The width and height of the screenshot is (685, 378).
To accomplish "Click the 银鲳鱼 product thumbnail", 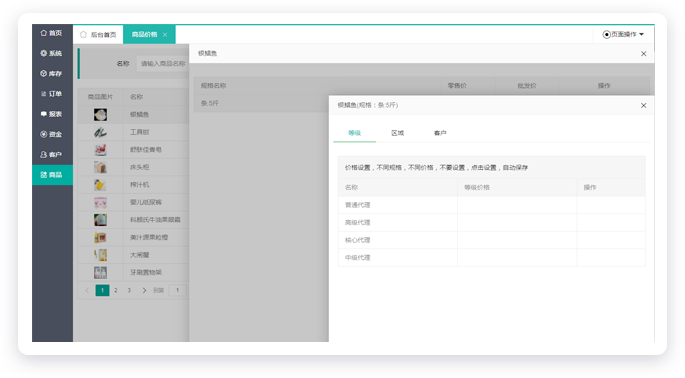I will [100, 114].
